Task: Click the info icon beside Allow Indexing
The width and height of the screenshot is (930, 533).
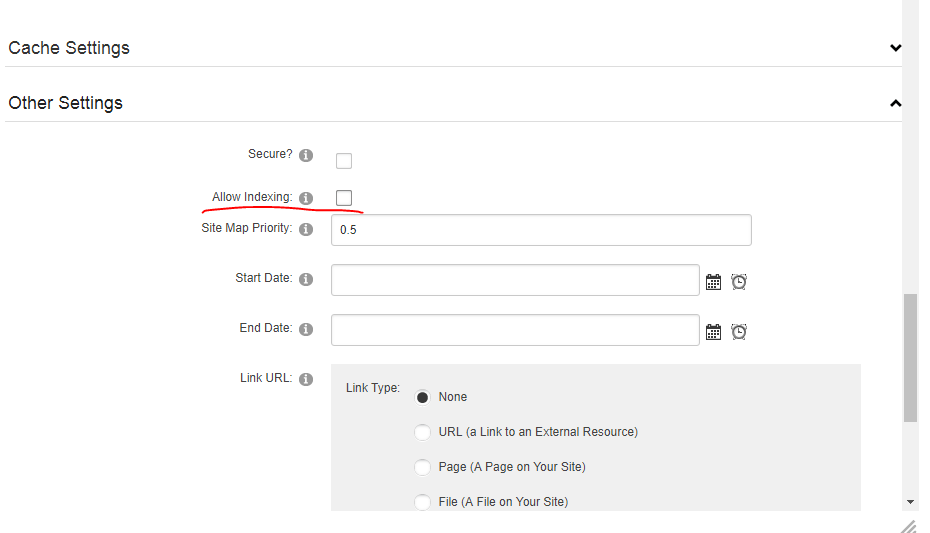Action: [x=306, y=198]
